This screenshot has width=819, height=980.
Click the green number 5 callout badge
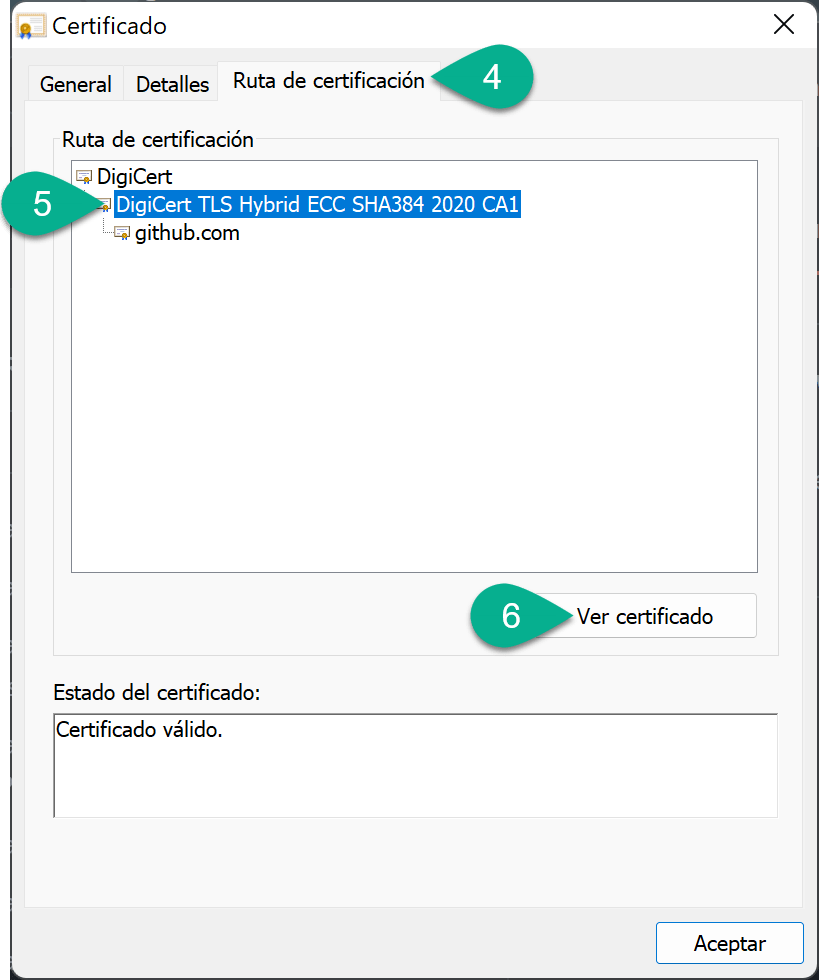click(43, 204)
